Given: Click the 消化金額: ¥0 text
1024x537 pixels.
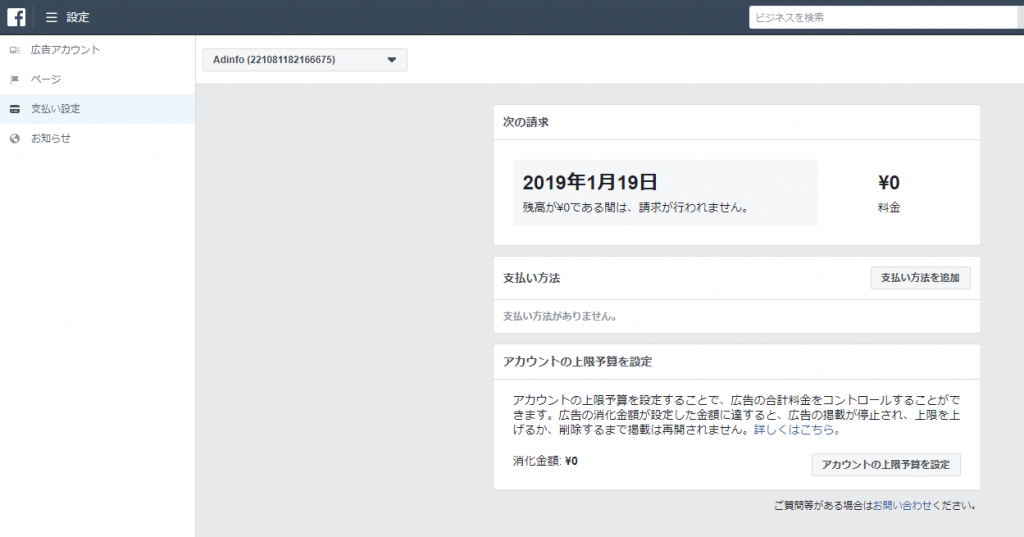Looking at the screenshot, I should point(545,461).
